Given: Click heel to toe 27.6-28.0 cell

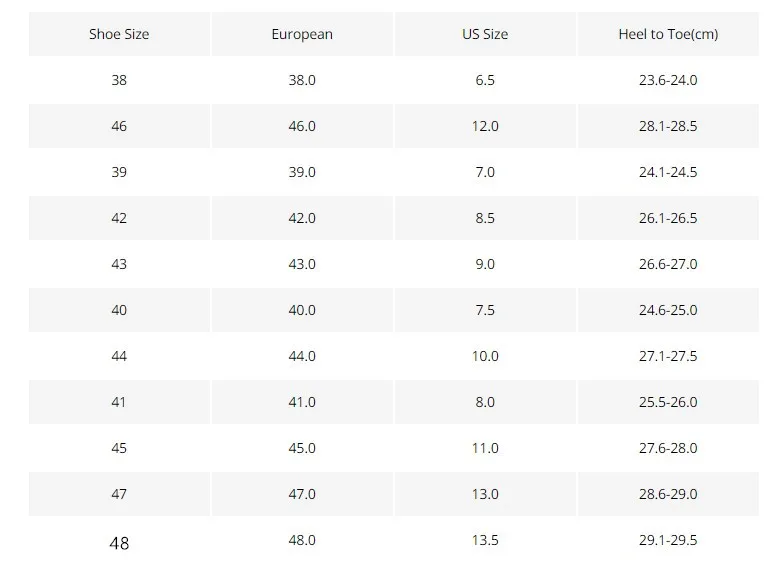Looking at the screenshot, I should tap(668, 448).
